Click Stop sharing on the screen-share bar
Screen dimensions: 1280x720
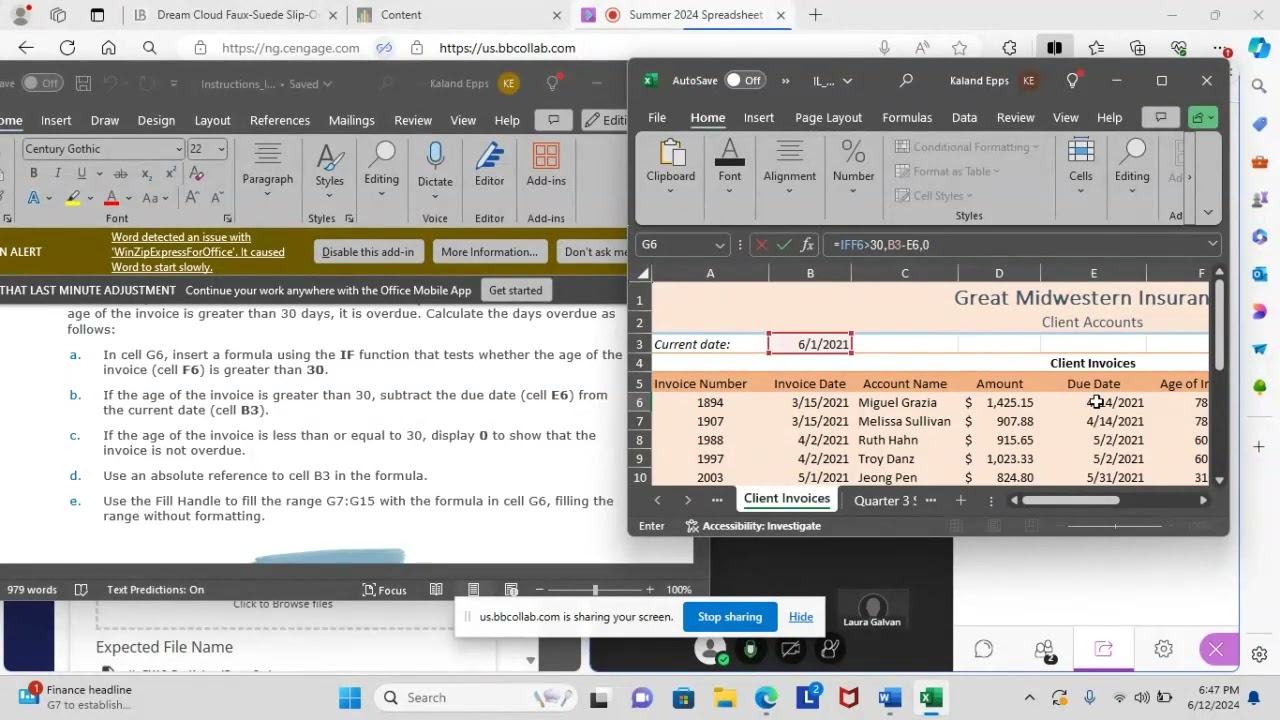pos(729,617)
